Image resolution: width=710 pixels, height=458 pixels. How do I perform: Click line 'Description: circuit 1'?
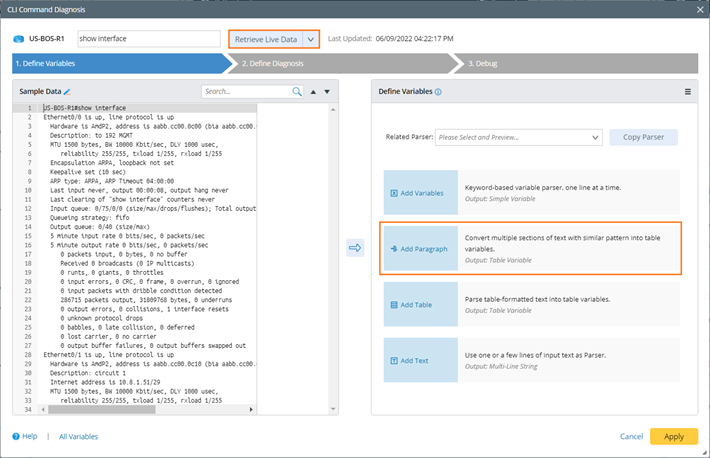(x=88, y=373)
